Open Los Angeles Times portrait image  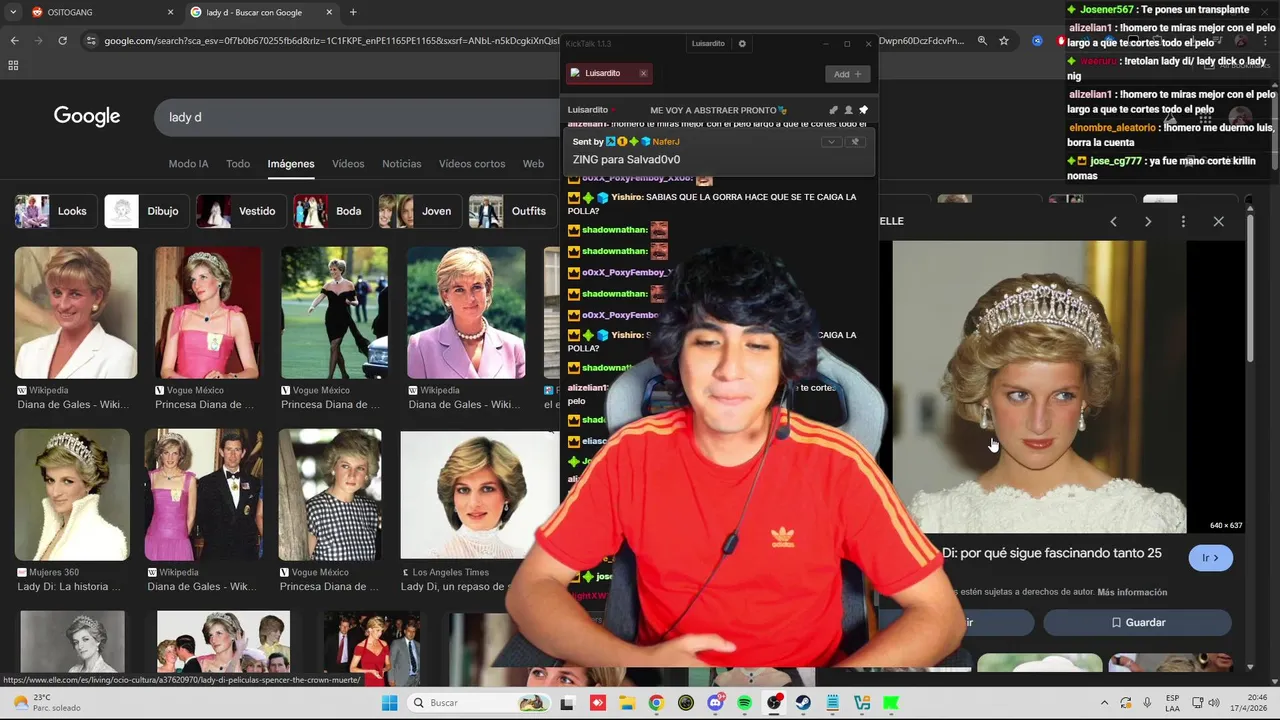(478, 495)
